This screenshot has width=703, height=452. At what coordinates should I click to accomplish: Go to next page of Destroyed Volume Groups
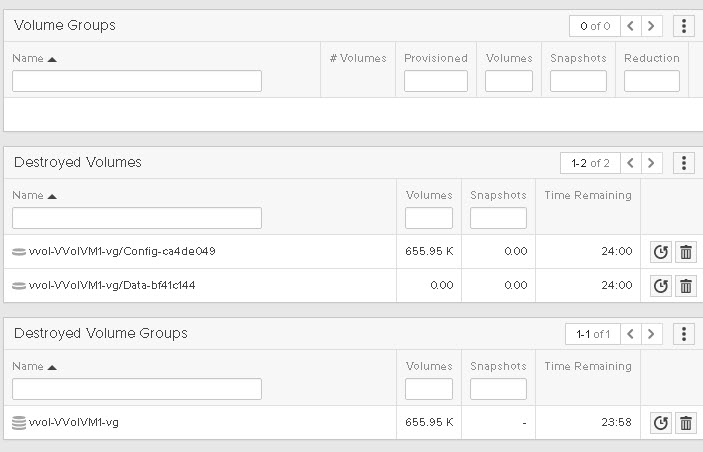[651, 334]
